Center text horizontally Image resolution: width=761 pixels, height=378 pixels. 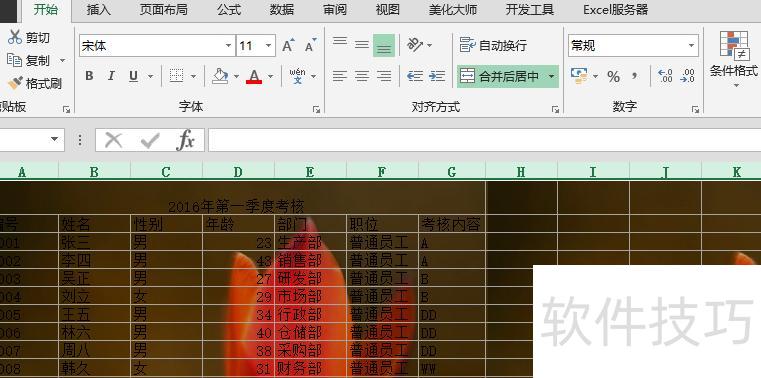[x=362, y=76]
